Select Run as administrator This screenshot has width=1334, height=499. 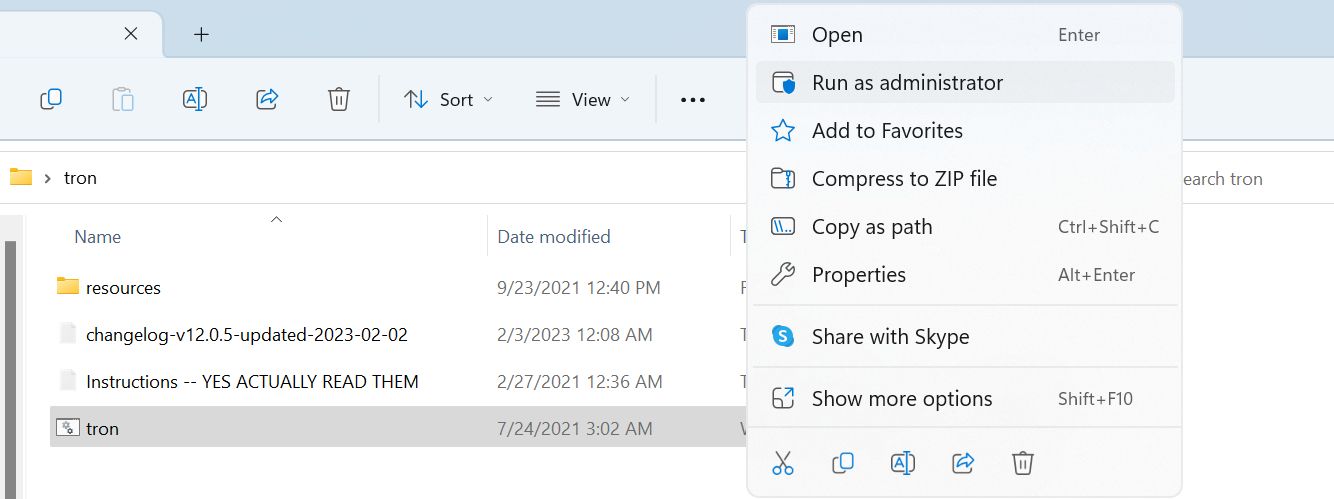click(x=906, y=82)
